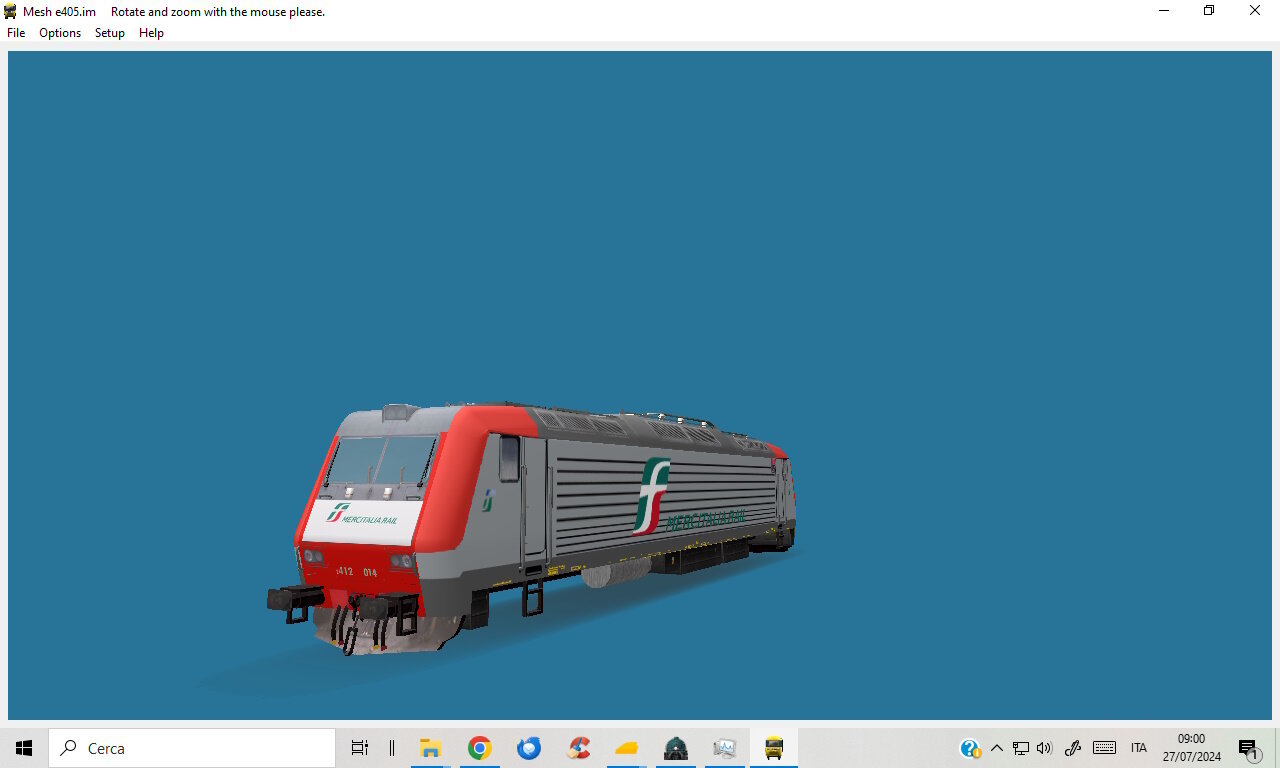Viewport: 1280px width, 768px height.
Task: Switch the ITA input language indicator
Action: click(x=1139, y=748)
